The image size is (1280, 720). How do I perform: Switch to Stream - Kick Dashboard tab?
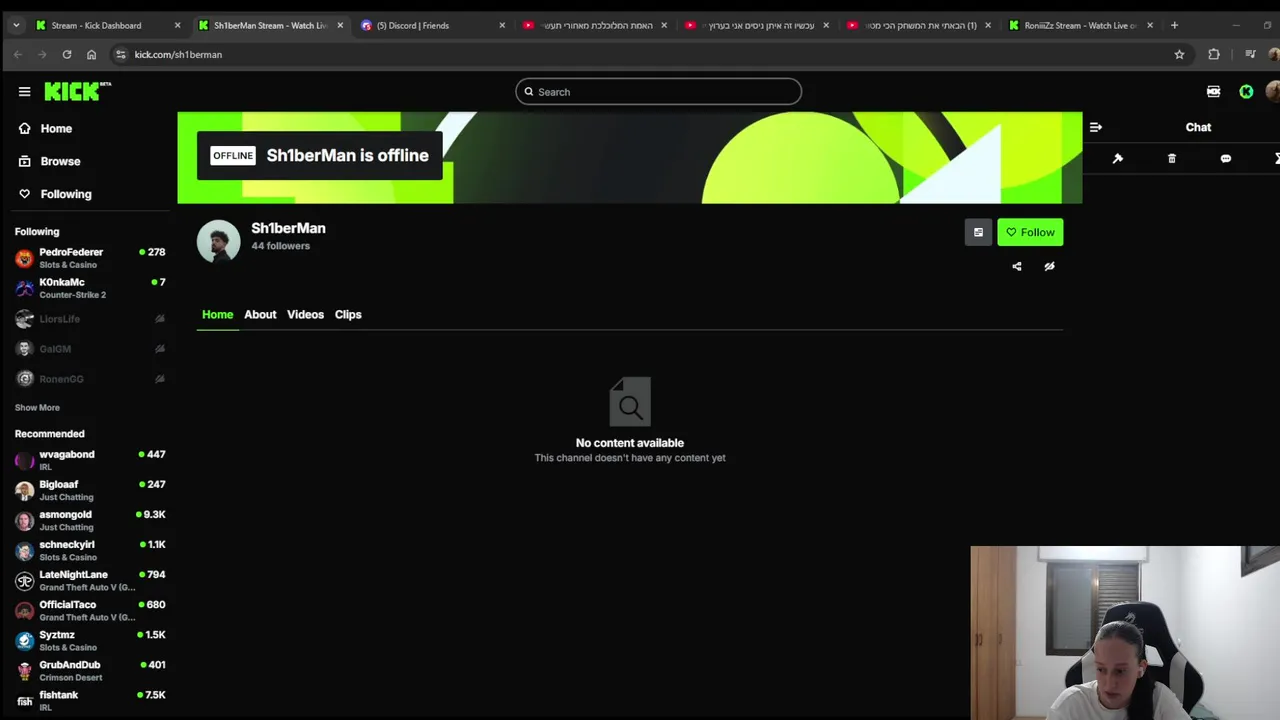coord(108,25)
